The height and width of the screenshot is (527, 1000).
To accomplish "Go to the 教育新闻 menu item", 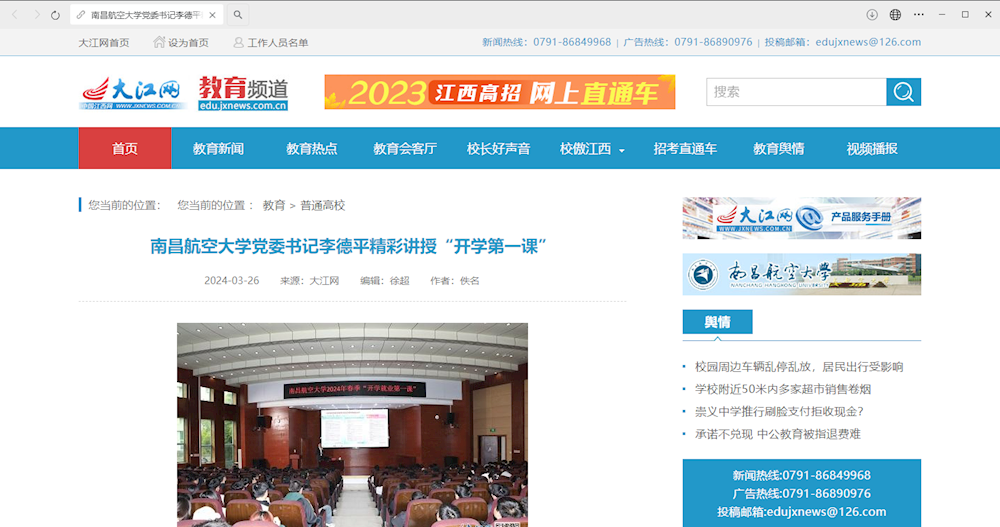I will (x=218, y=149).
